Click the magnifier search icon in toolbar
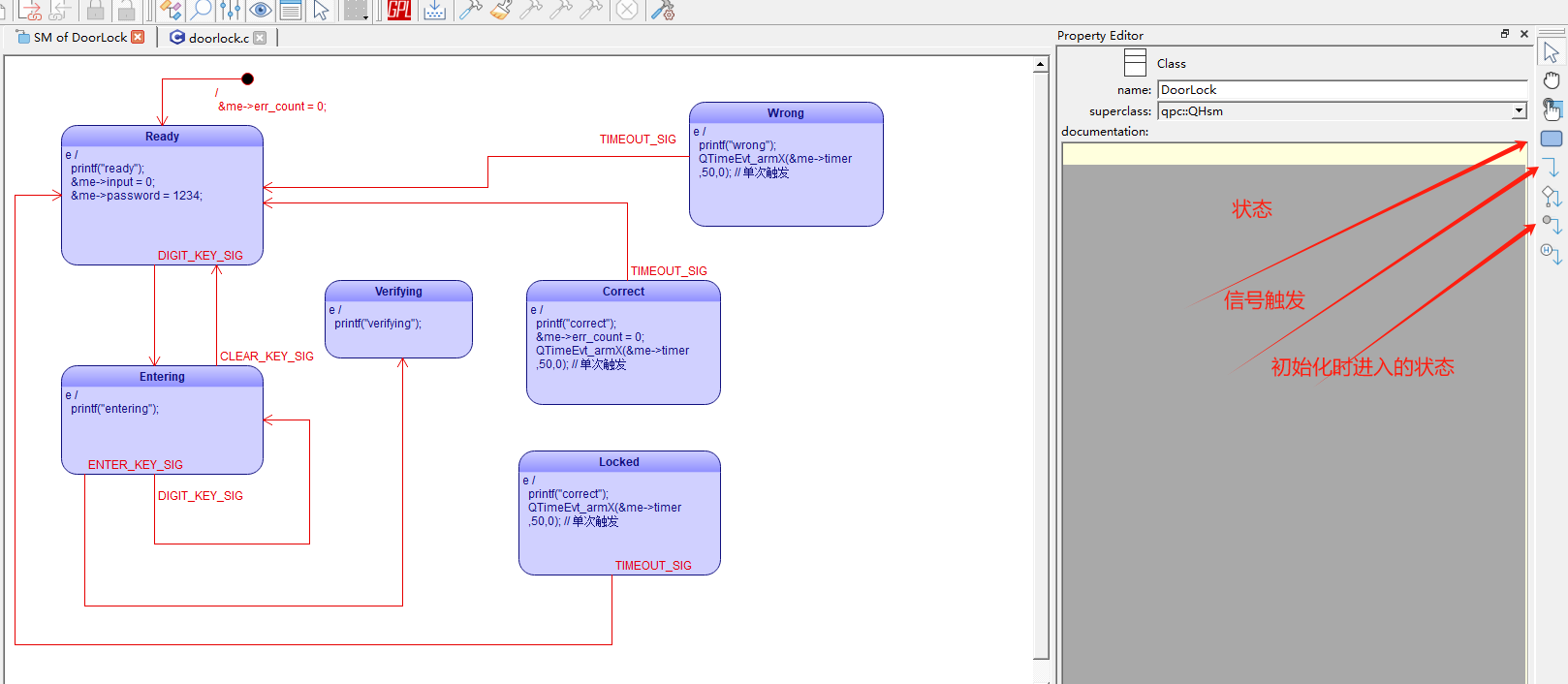Viewport: 1568px width, 684px height. [x=201, y=11]
